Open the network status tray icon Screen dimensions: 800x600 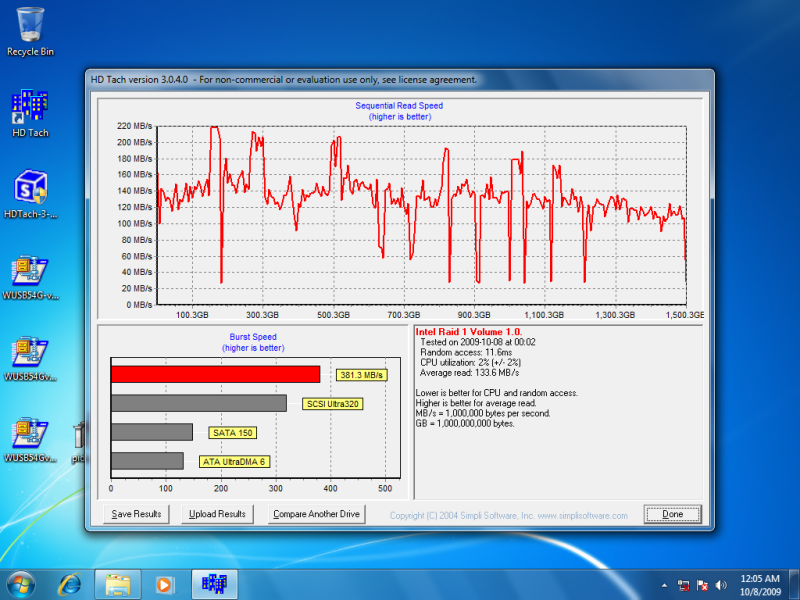point(684,585)
